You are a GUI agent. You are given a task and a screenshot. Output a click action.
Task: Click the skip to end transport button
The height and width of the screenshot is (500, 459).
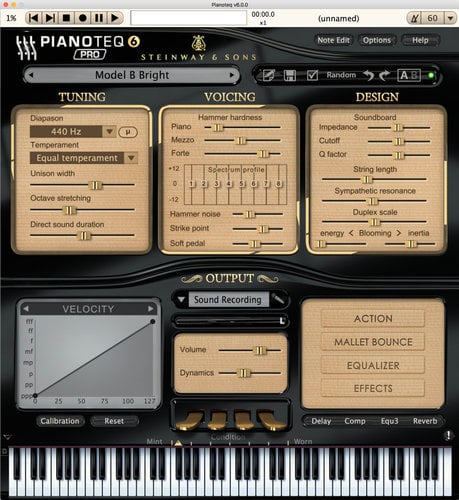tap(50, 18)
